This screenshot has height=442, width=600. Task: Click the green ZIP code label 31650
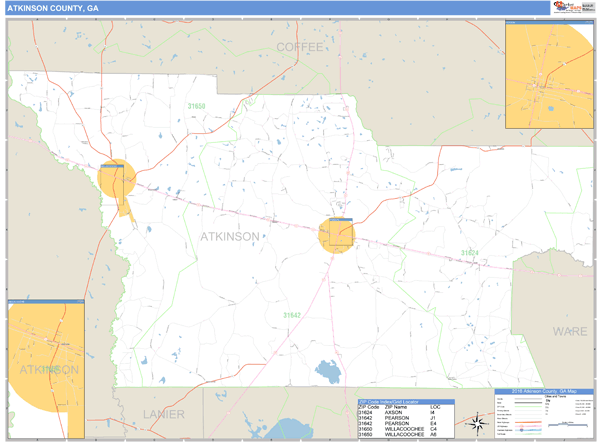(196, 106)
